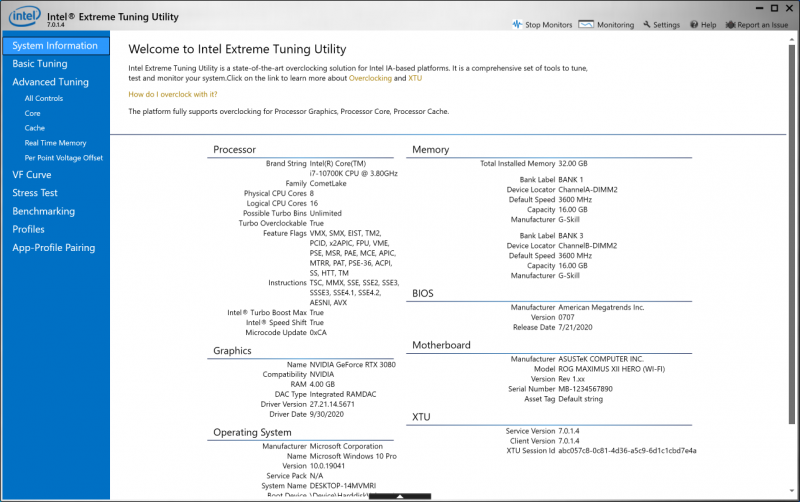Screen dimensions: 800x502
Task: Click the Stop Monitors waveform icon
Action: pos(517,24)
